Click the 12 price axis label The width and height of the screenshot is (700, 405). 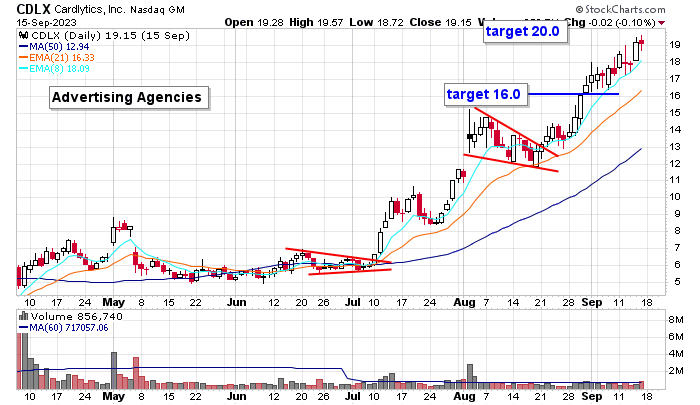tap(675, 163)
